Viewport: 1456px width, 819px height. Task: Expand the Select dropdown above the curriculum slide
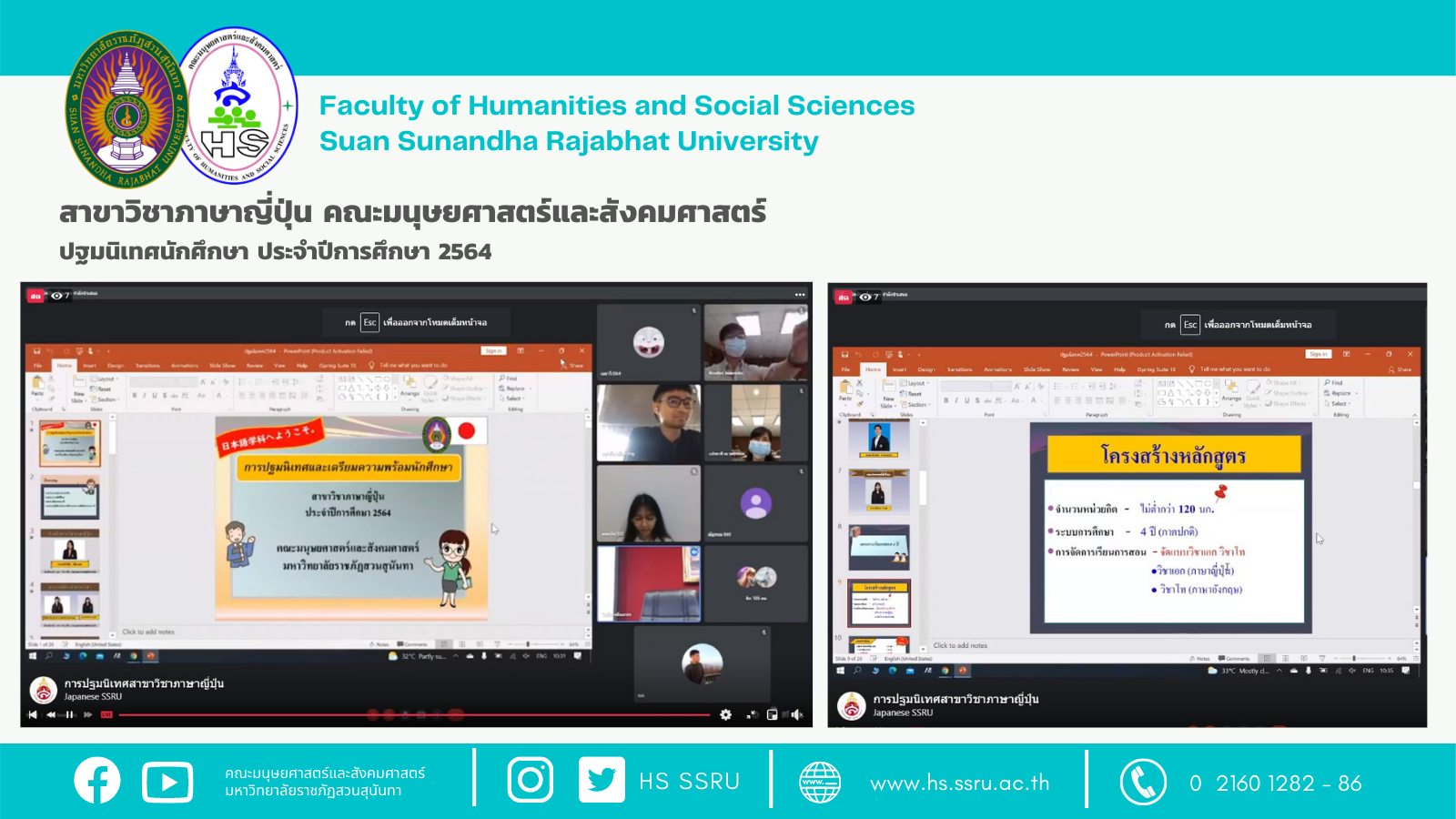point(1339,403)
